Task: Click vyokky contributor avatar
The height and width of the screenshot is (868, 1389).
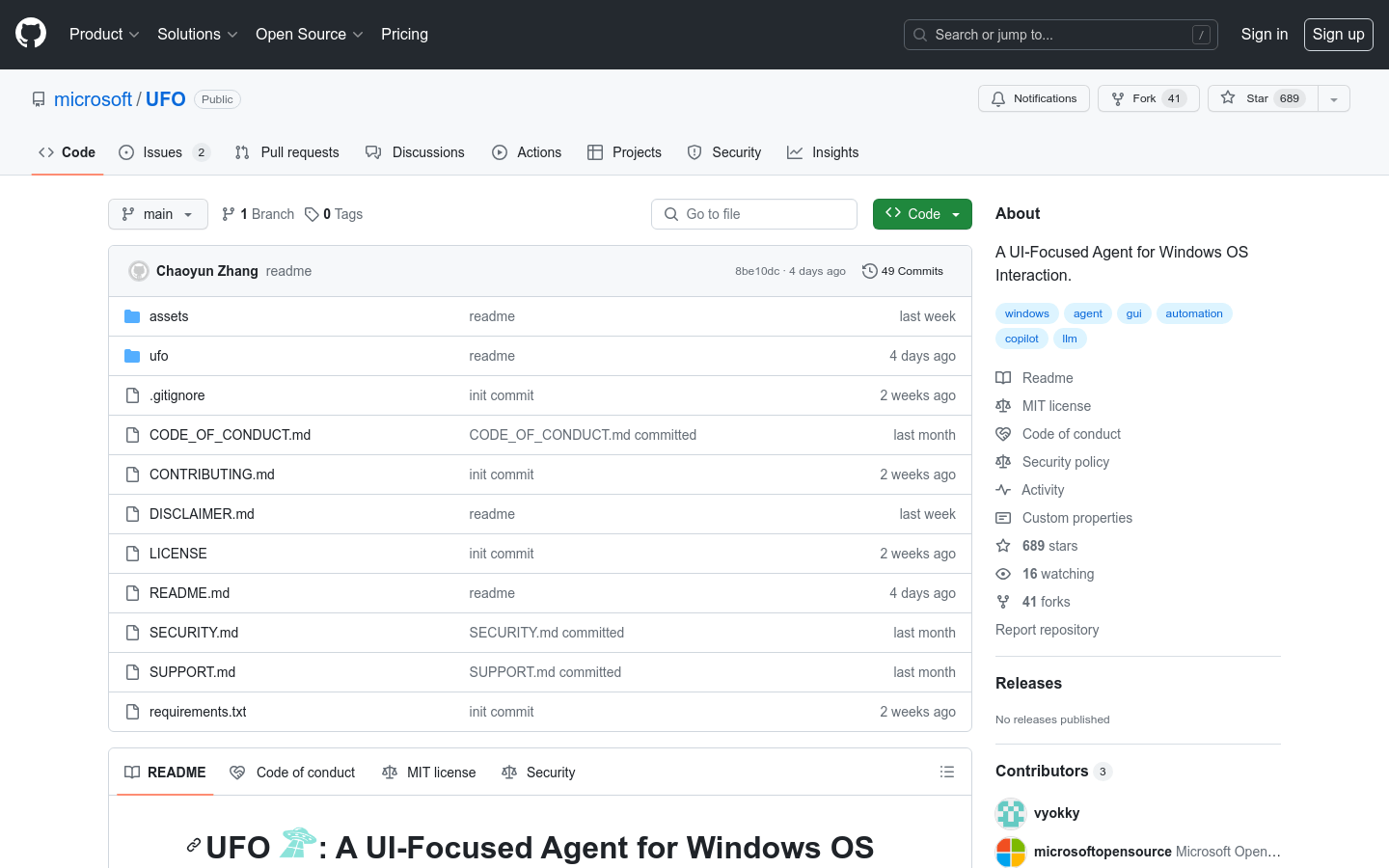Action: (1011, 813)
